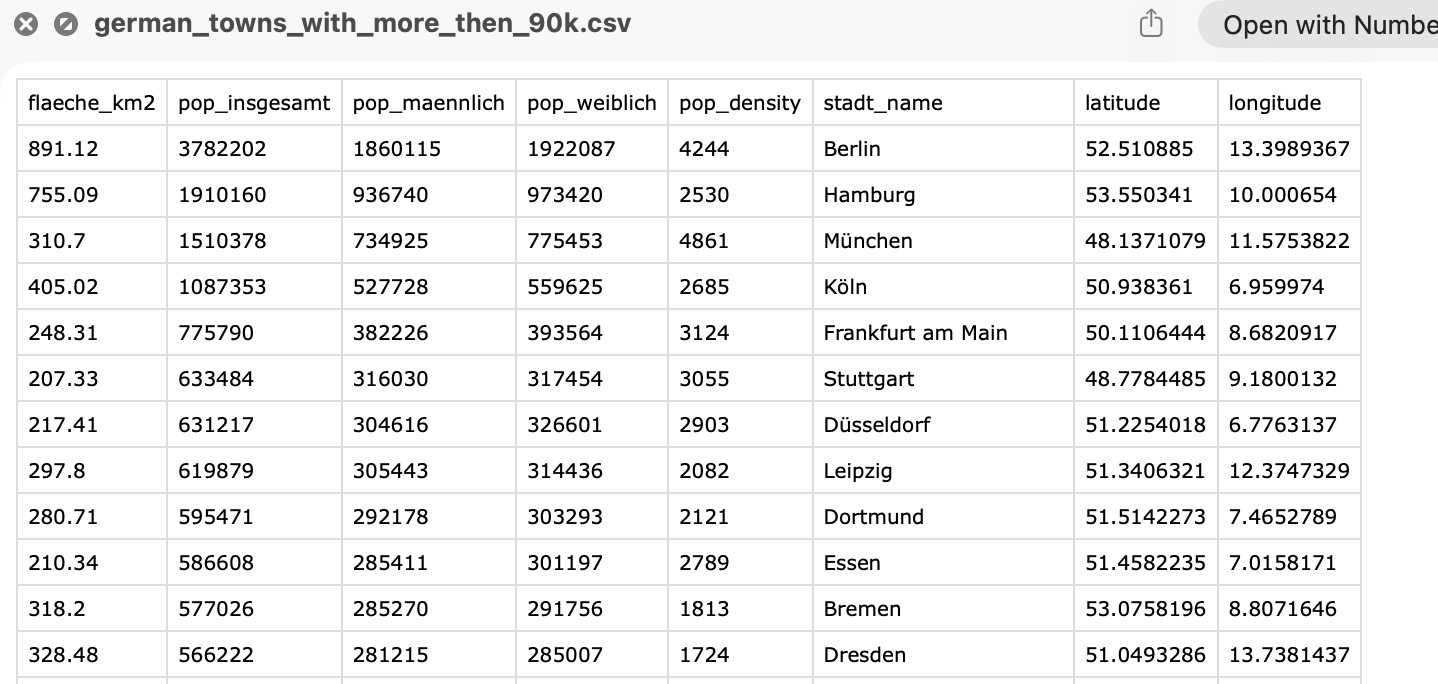
Task: Click the pop_weiblich column header
Action: tap(592, 102)
